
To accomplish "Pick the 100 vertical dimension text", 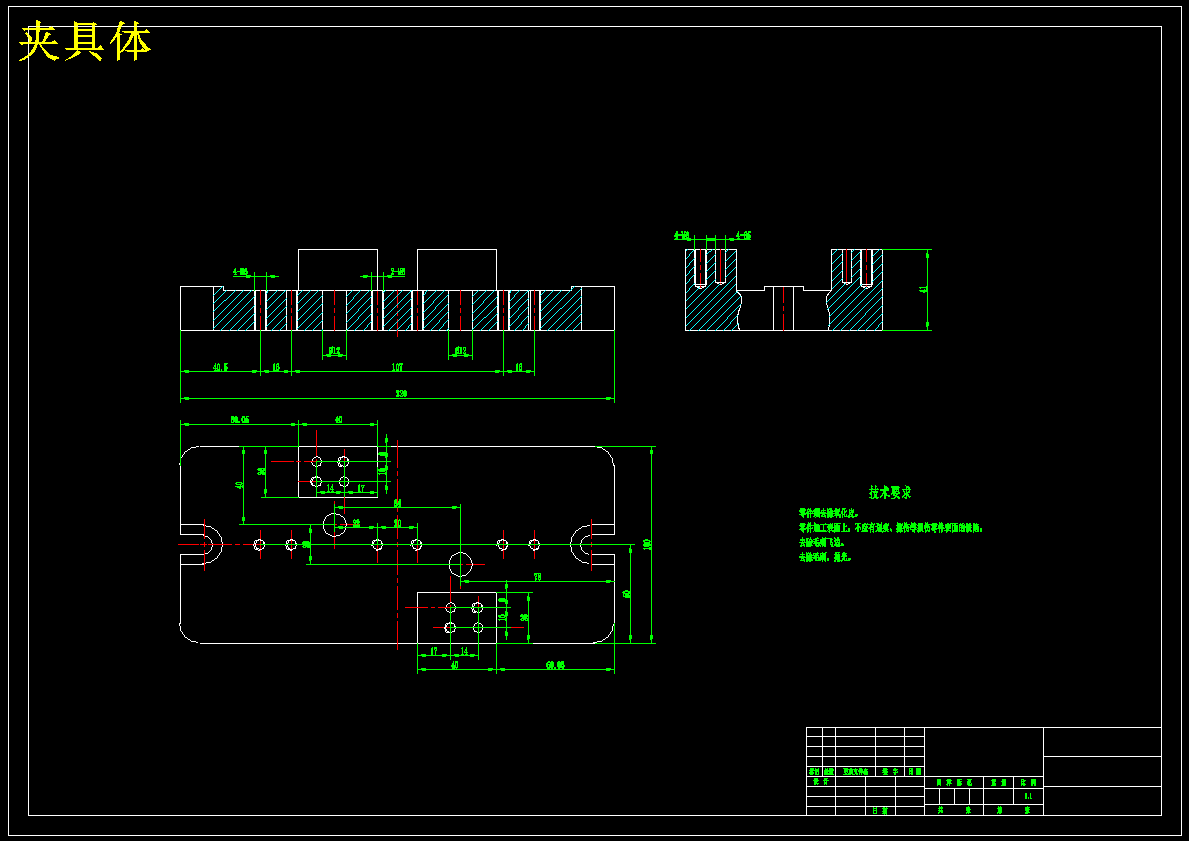I will coord(647,544).
